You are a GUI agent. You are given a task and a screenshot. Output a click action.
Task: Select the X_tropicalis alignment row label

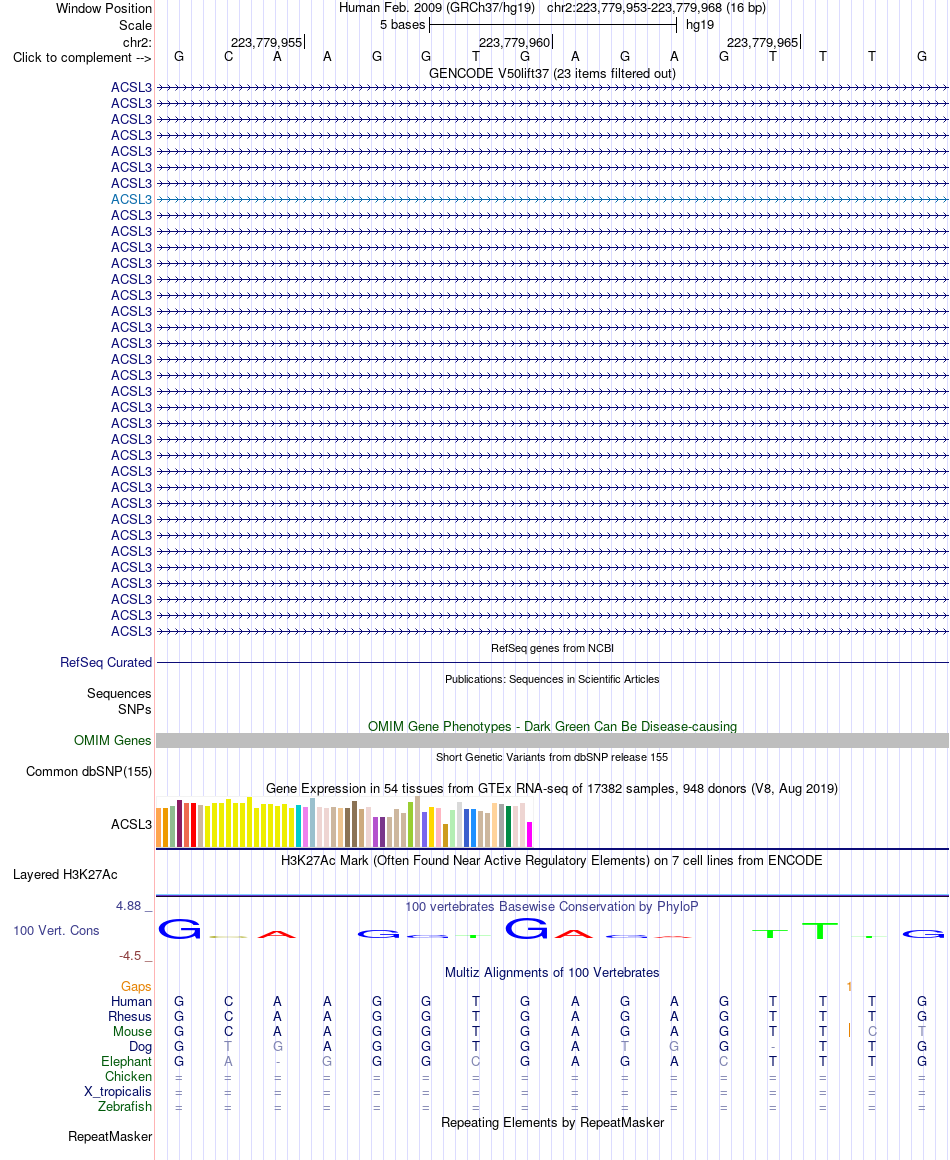[118, 1092]
